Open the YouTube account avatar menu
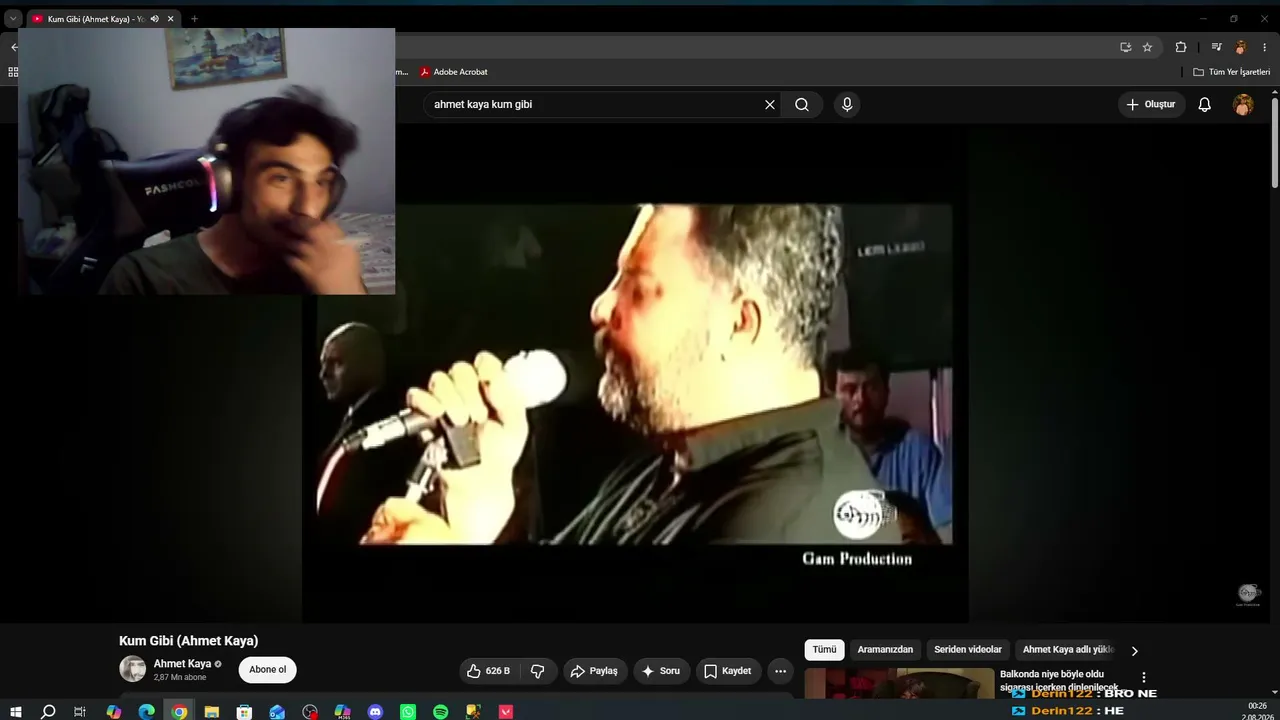Viewport: 1280px width, 720px height. point(1243,104)
